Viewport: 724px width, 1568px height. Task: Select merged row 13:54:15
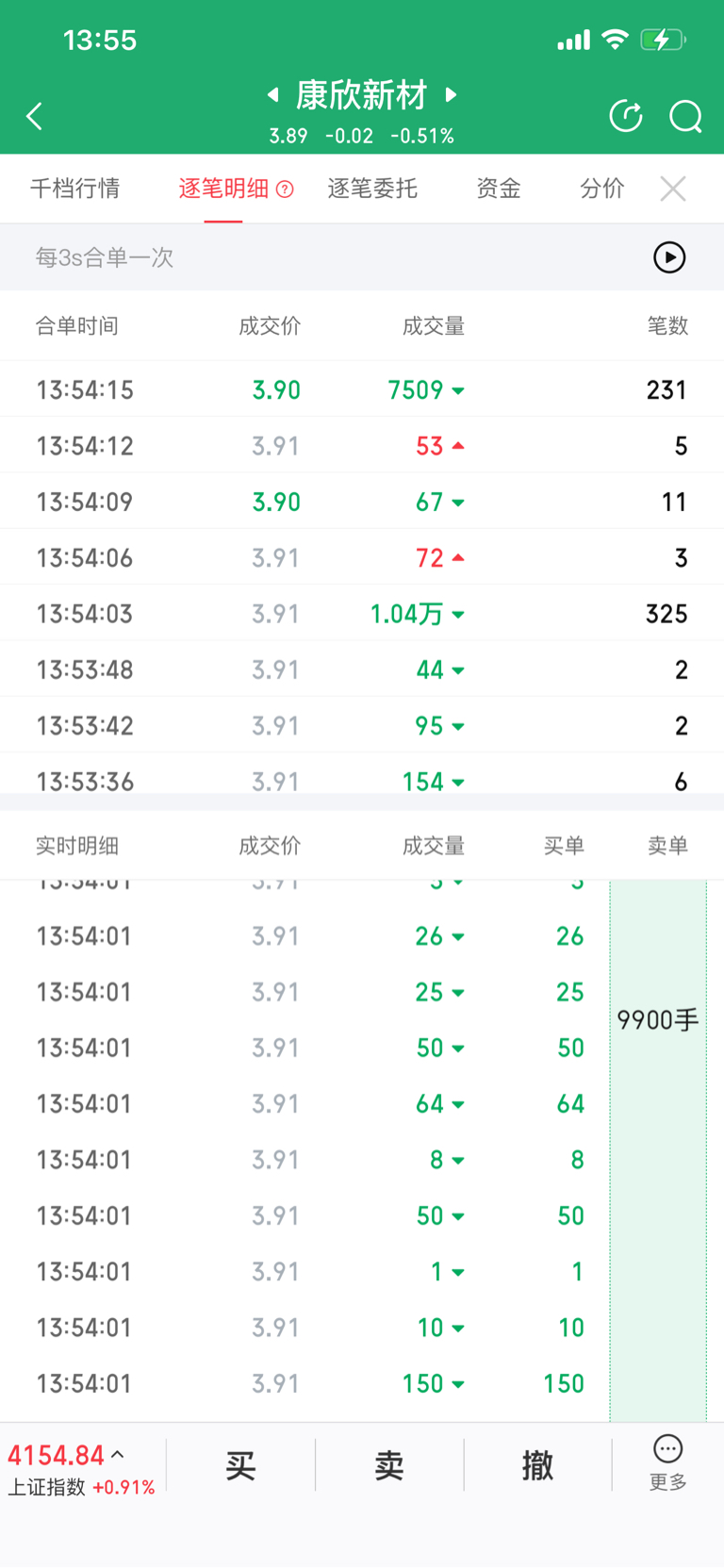(362, 389)
